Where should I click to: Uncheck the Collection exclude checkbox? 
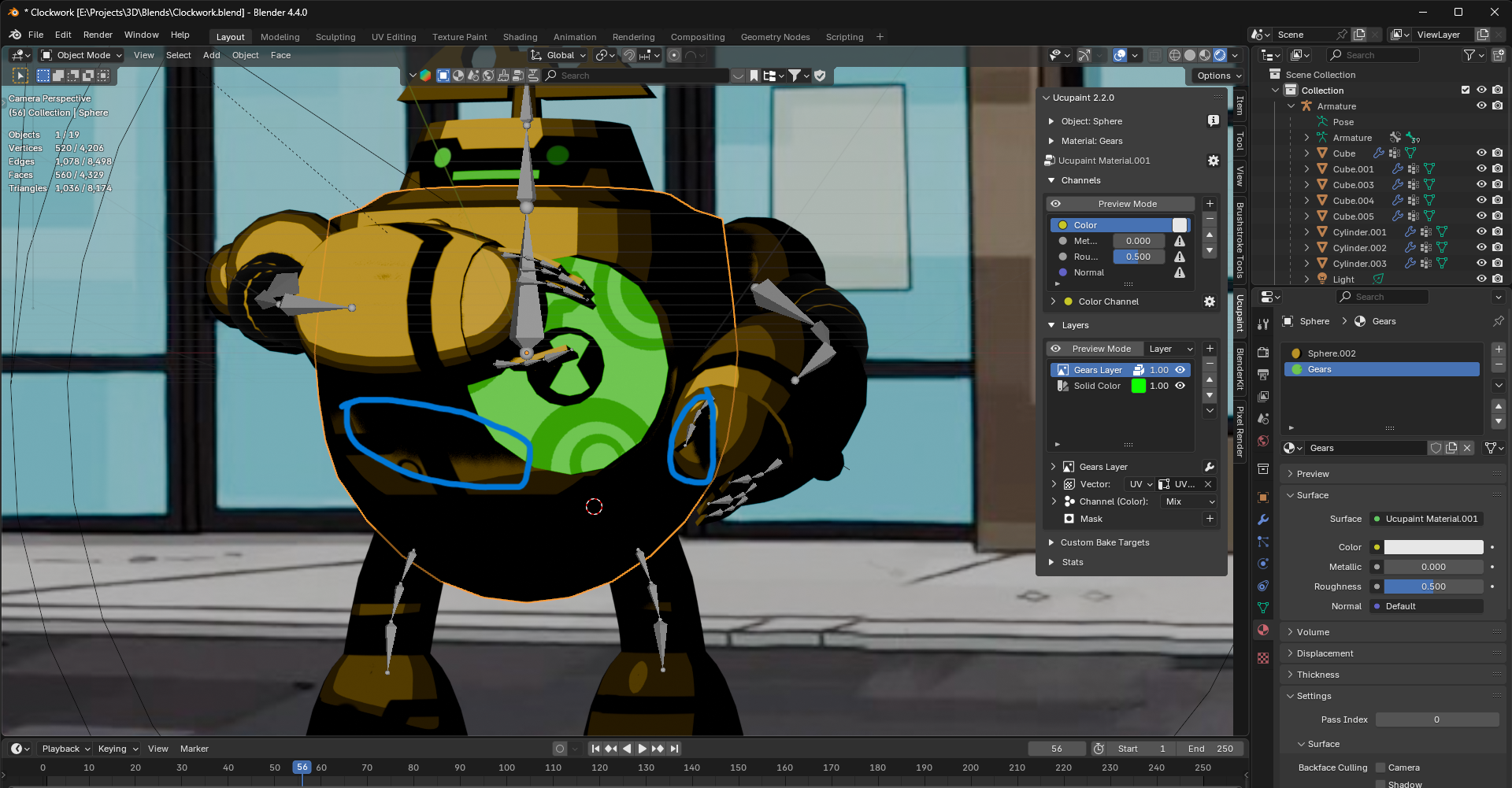click(x=1466, y=91)
